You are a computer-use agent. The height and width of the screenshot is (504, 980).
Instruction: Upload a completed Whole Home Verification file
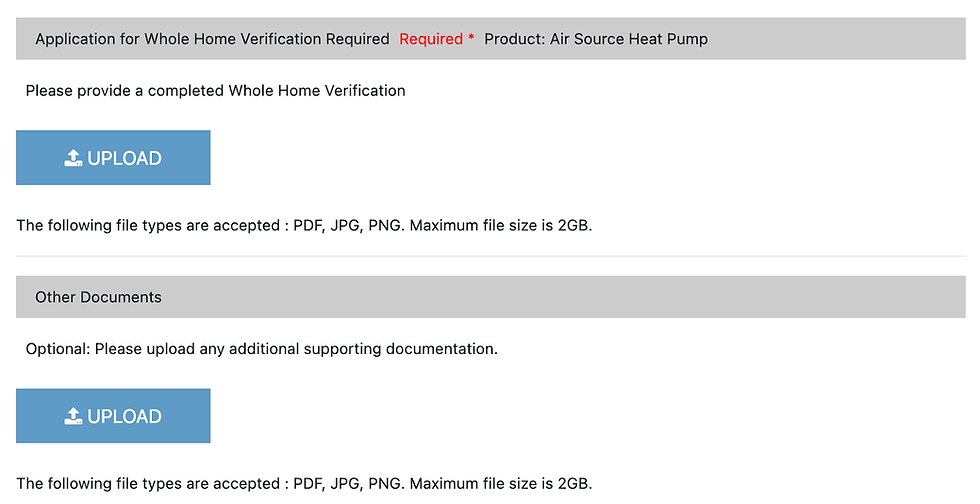pos(113,158)
